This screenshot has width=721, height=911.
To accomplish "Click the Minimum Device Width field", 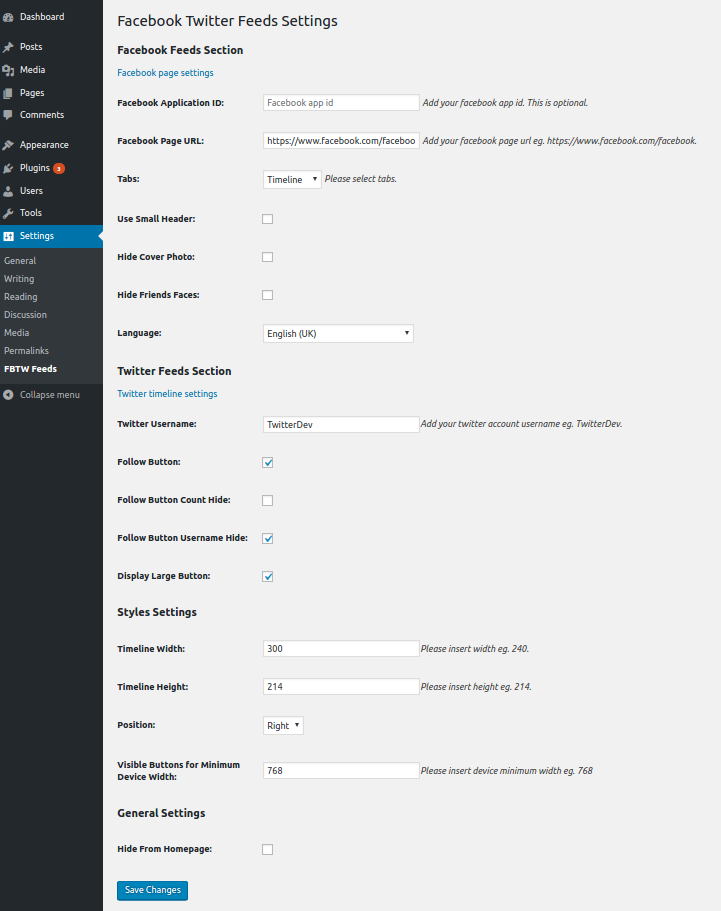I will 341,770.
